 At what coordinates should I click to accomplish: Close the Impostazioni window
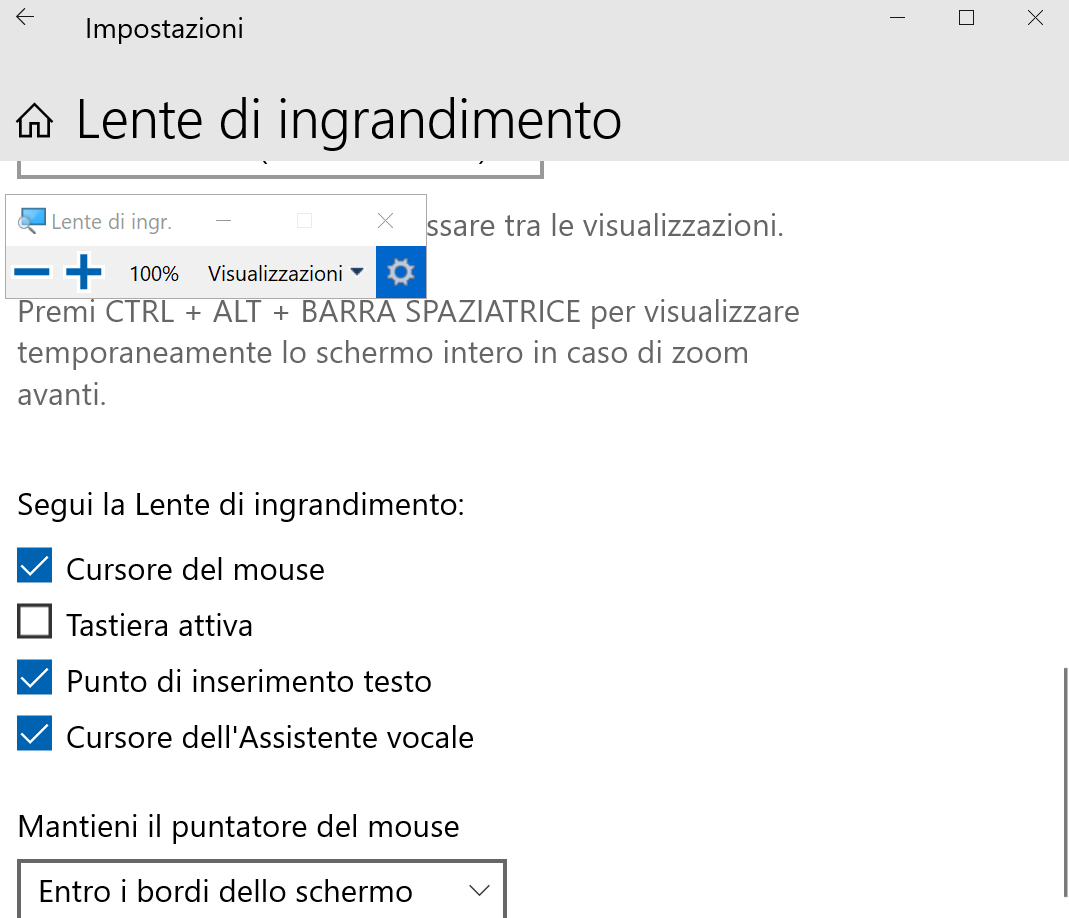click(1035, 18)
